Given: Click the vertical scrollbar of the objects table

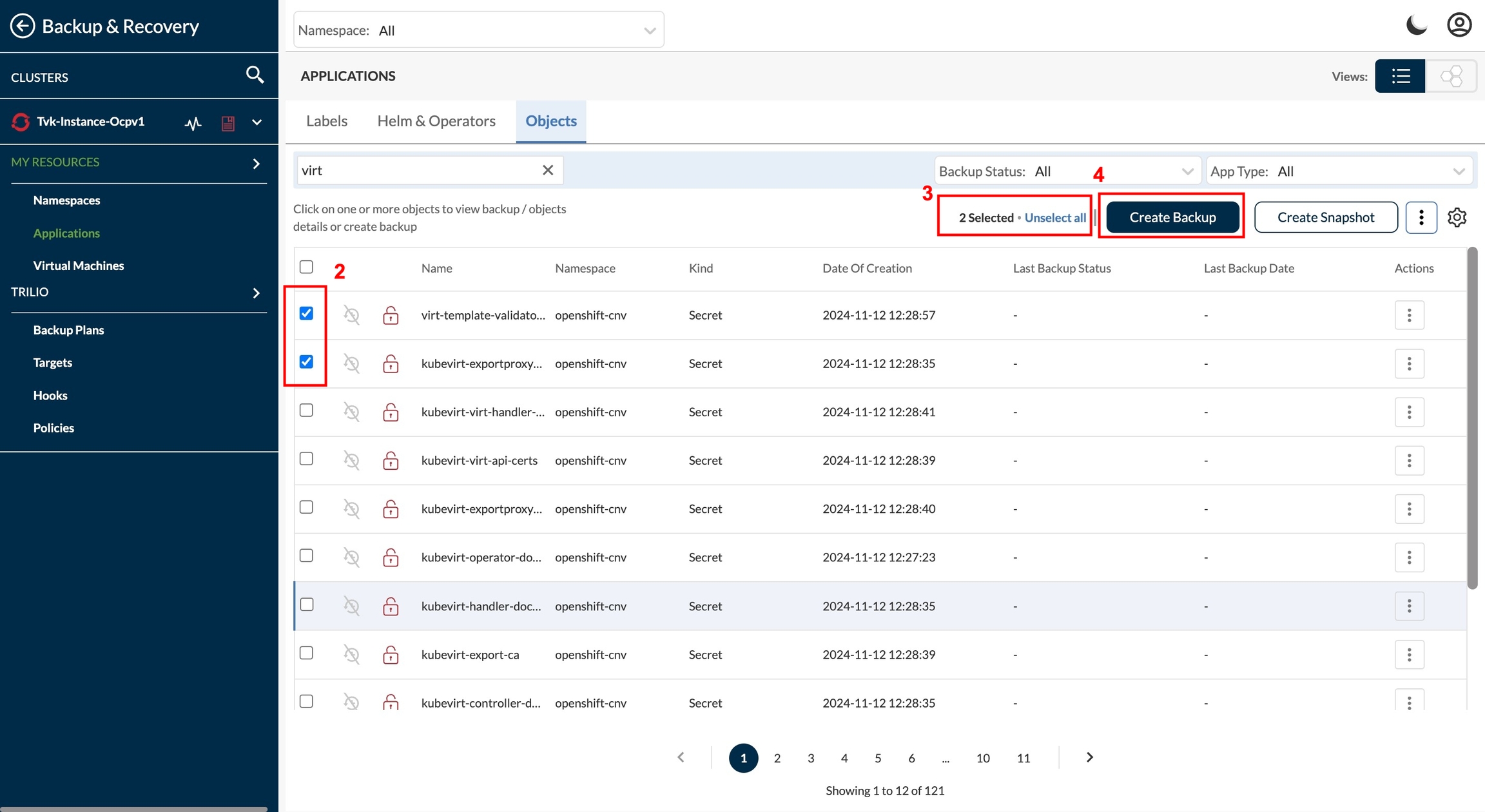Looking at the screenshot, I should pyautogui.click(x=1471, y=419).
